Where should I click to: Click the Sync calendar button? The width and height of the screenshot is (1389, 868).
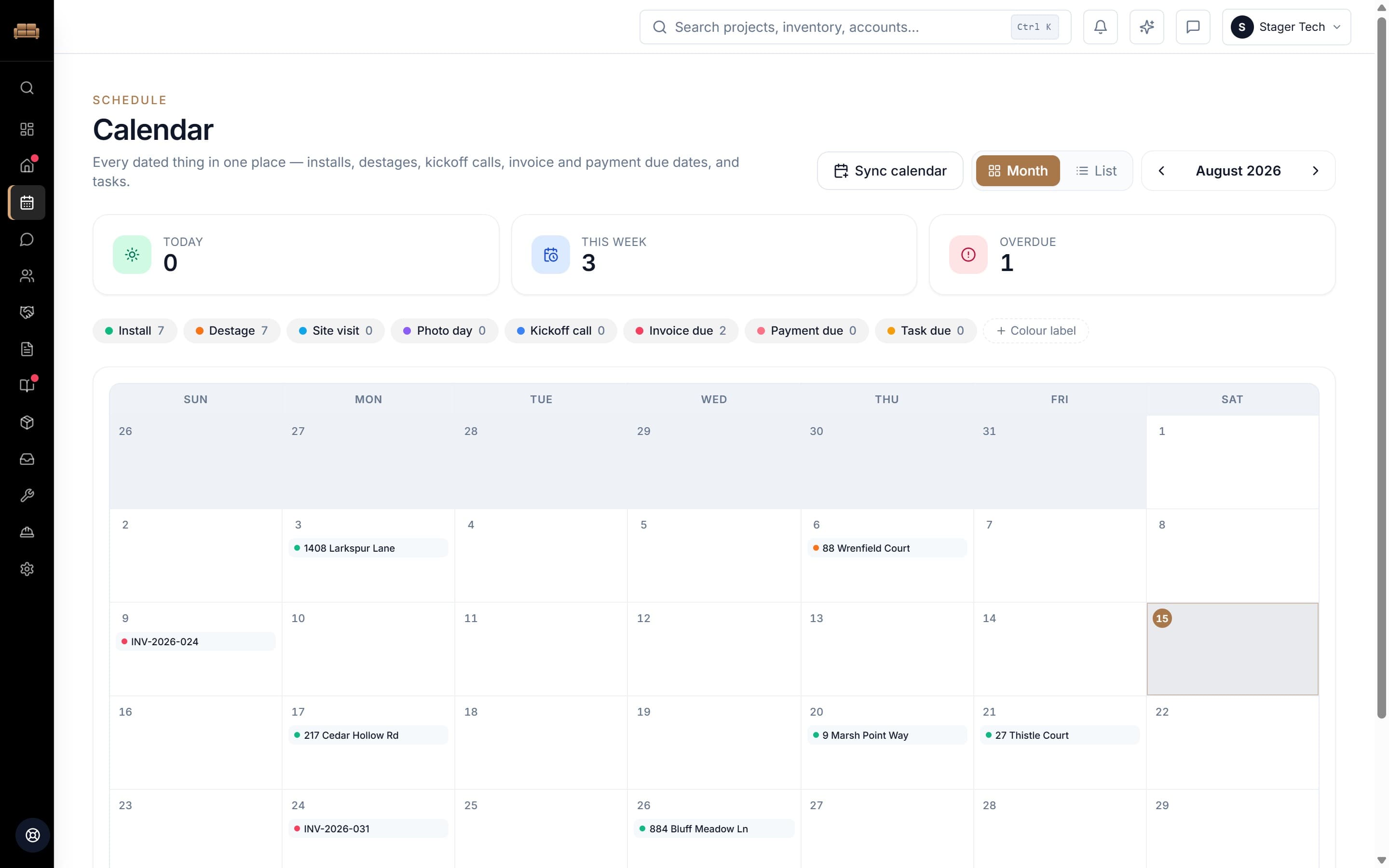(890, 171)
